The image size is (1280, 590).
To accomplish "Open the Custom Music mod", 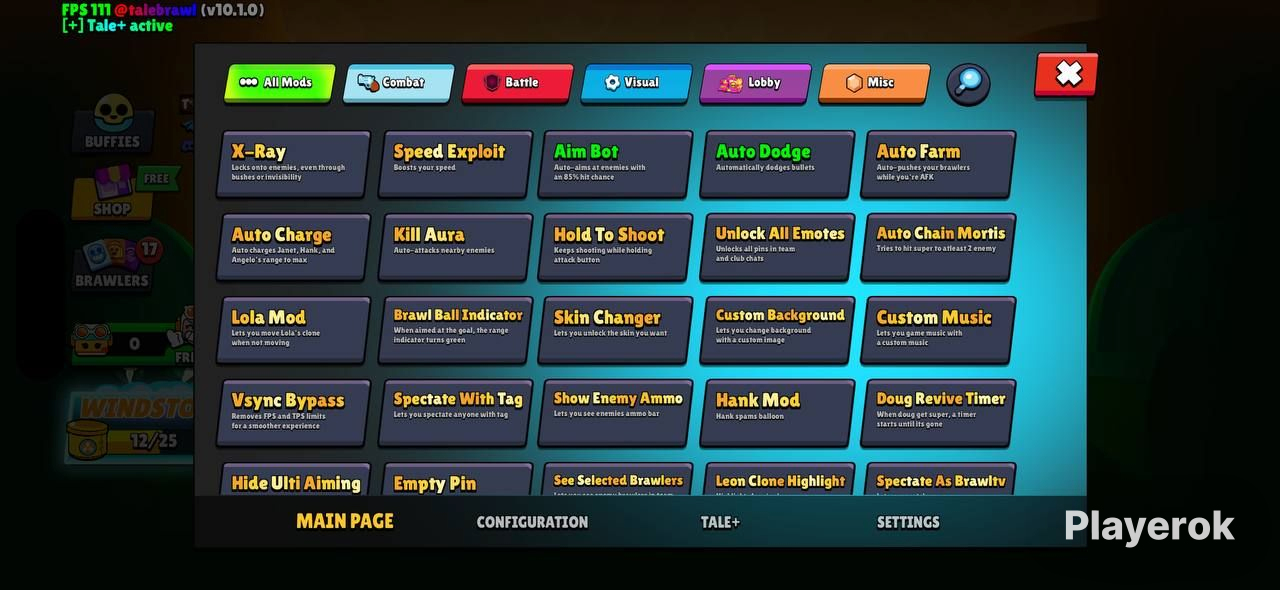I will 938,330.
